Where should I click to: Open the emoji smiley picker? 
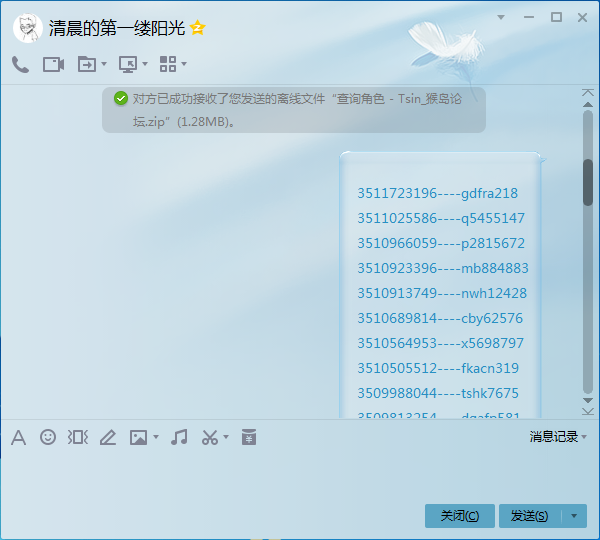[48, 437]
